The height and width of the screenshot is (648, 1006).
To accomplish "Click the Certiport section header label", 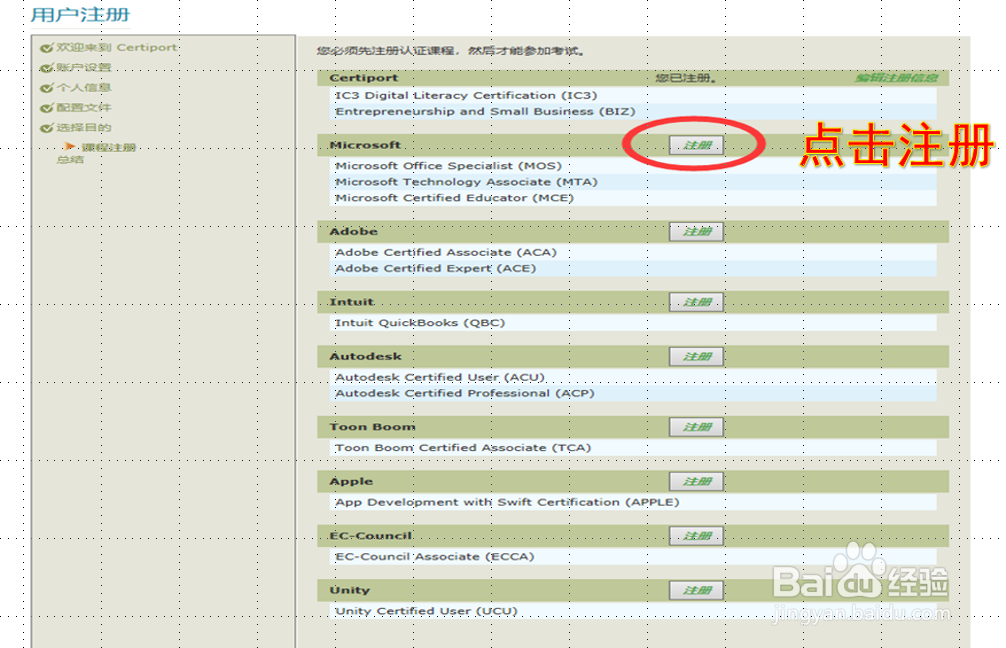I will coord(364,78).
